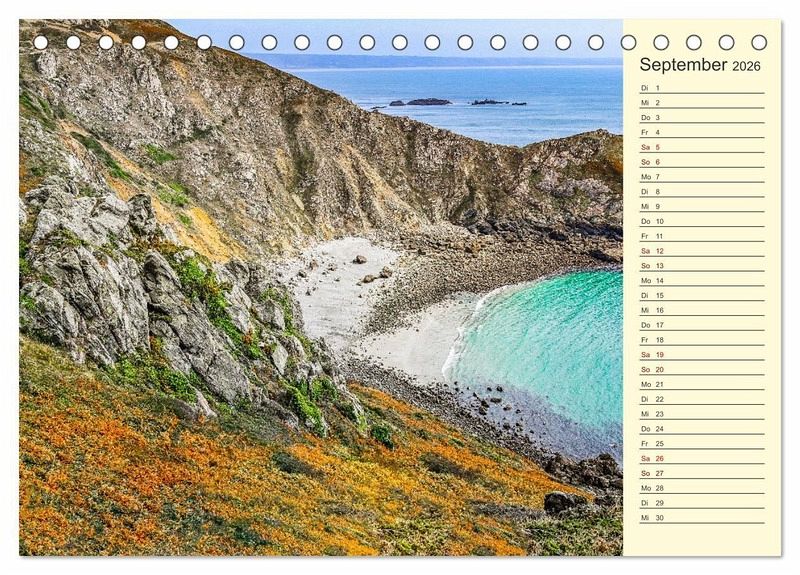Click the leftmost spiral binding hole
Image resolution: width=800 pixels, height=575 pixels.
pyautogui.click(x=41, y=42)
